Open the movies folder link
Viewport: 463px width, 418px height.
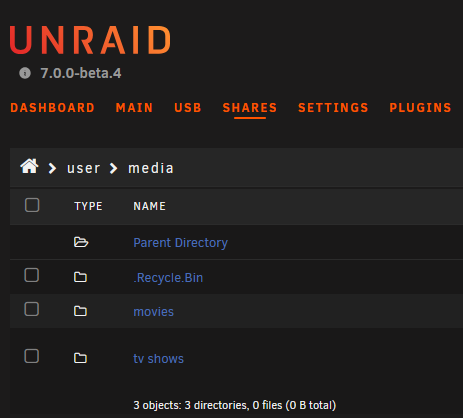(x=153, y=312)
